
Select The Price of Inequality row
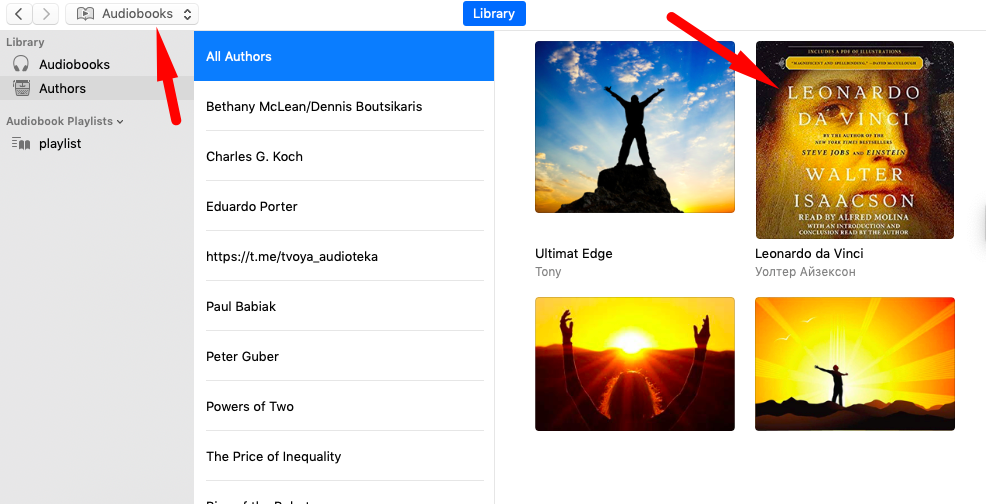(344, 456)
